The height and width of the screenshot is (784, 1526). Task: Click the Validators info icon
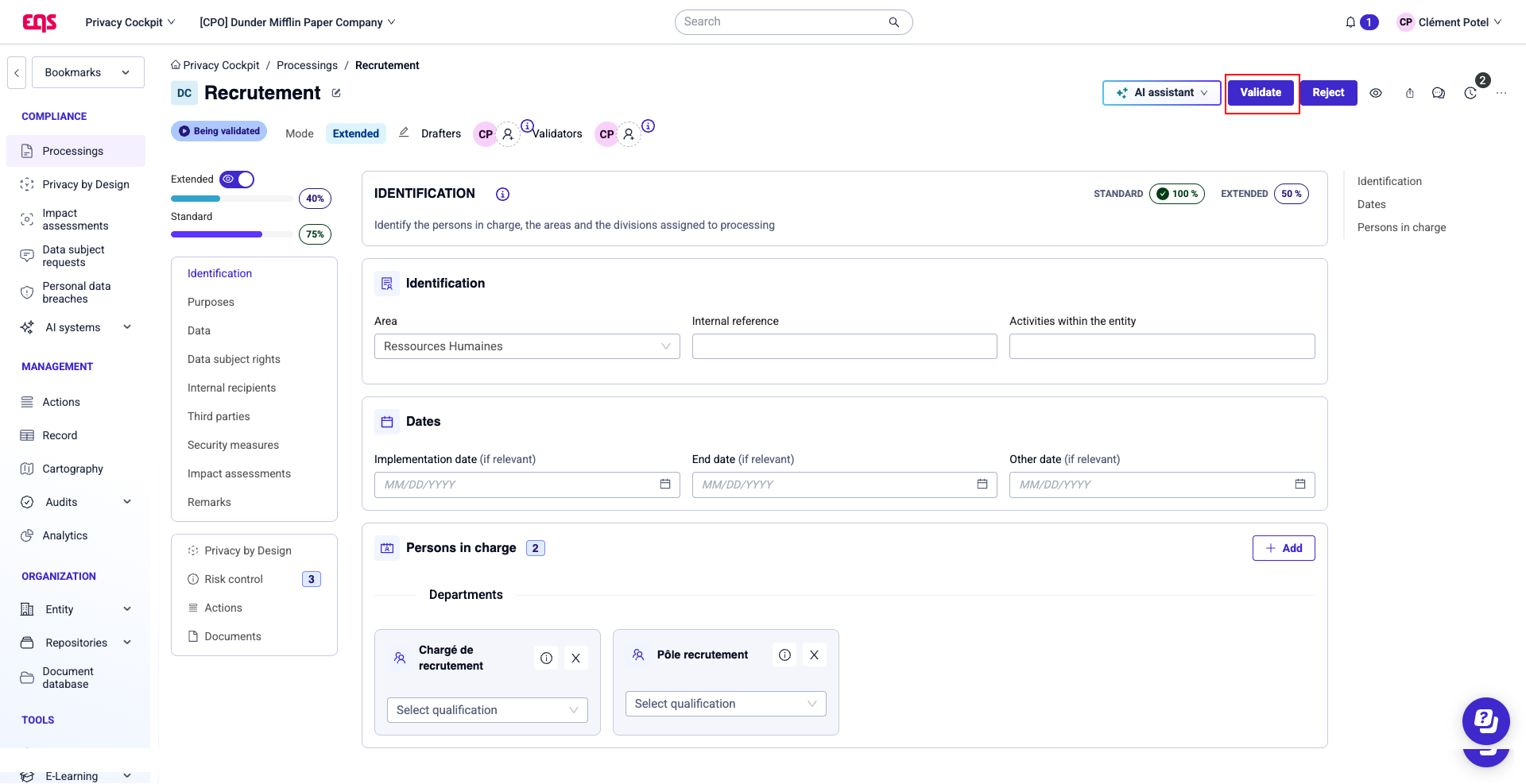click(x=649, y=126)
